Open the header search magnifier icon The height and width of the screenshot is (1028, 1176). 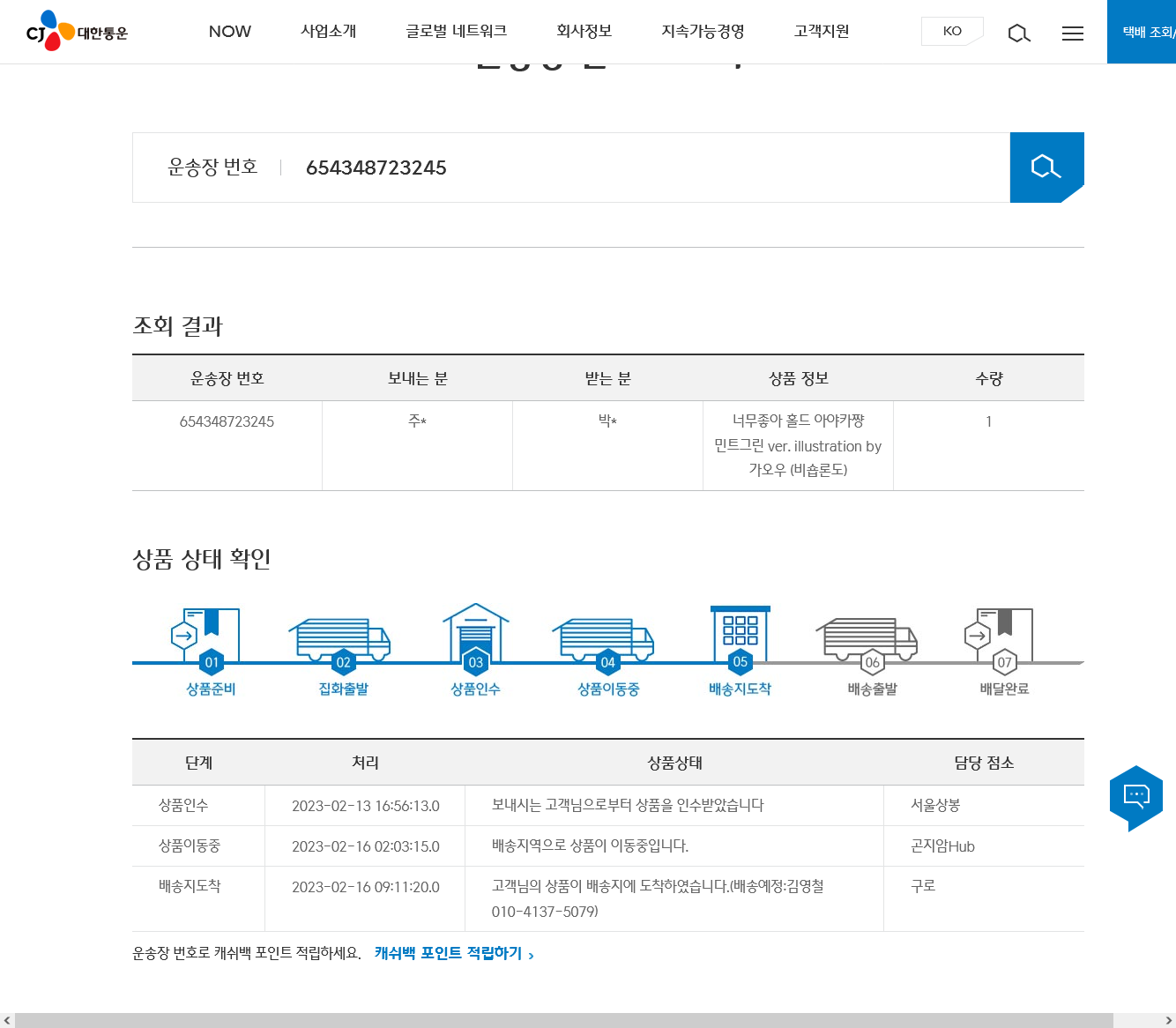pos(1019,34)
